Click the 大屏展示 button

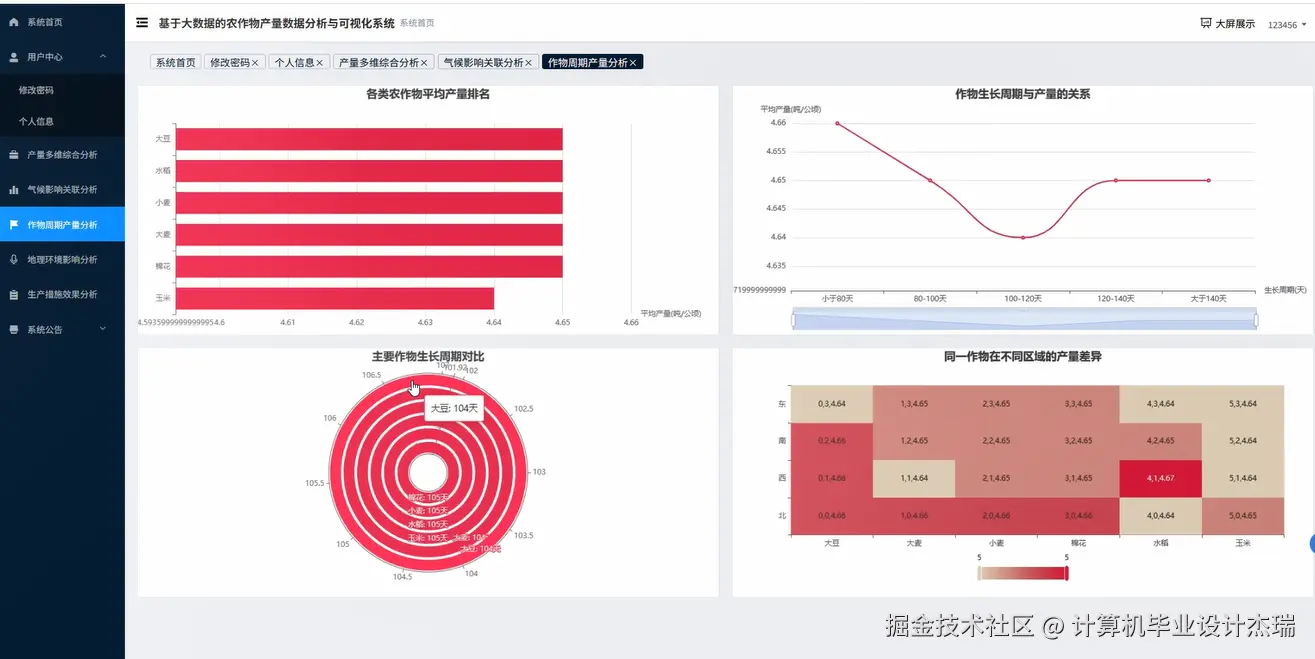tap(1228, 23)
